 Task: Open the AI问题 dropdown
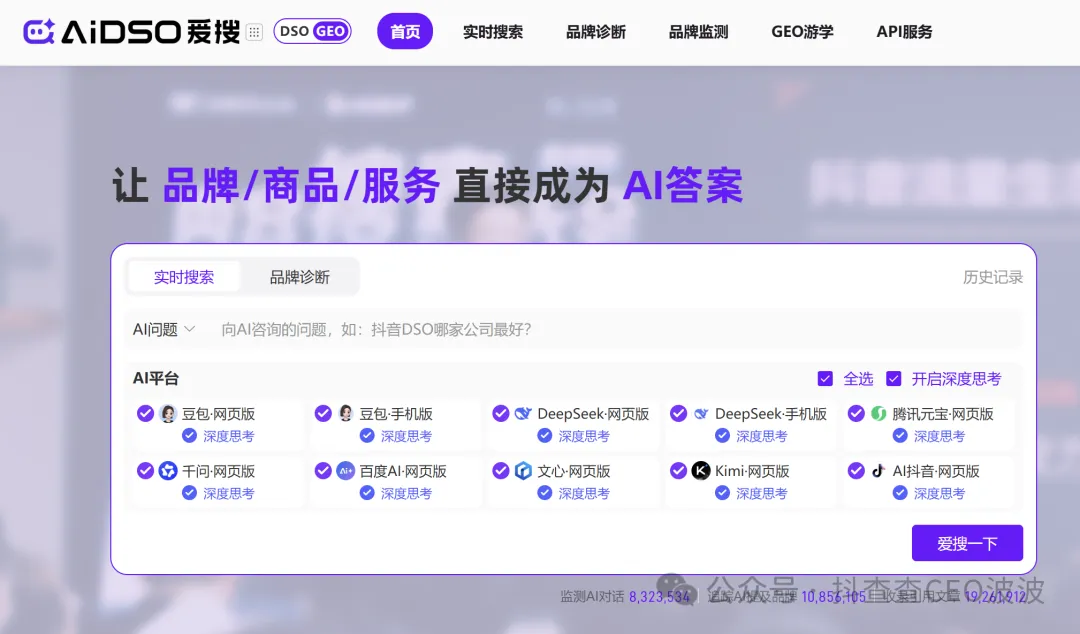pyautogui.click(x=162, y=329)
